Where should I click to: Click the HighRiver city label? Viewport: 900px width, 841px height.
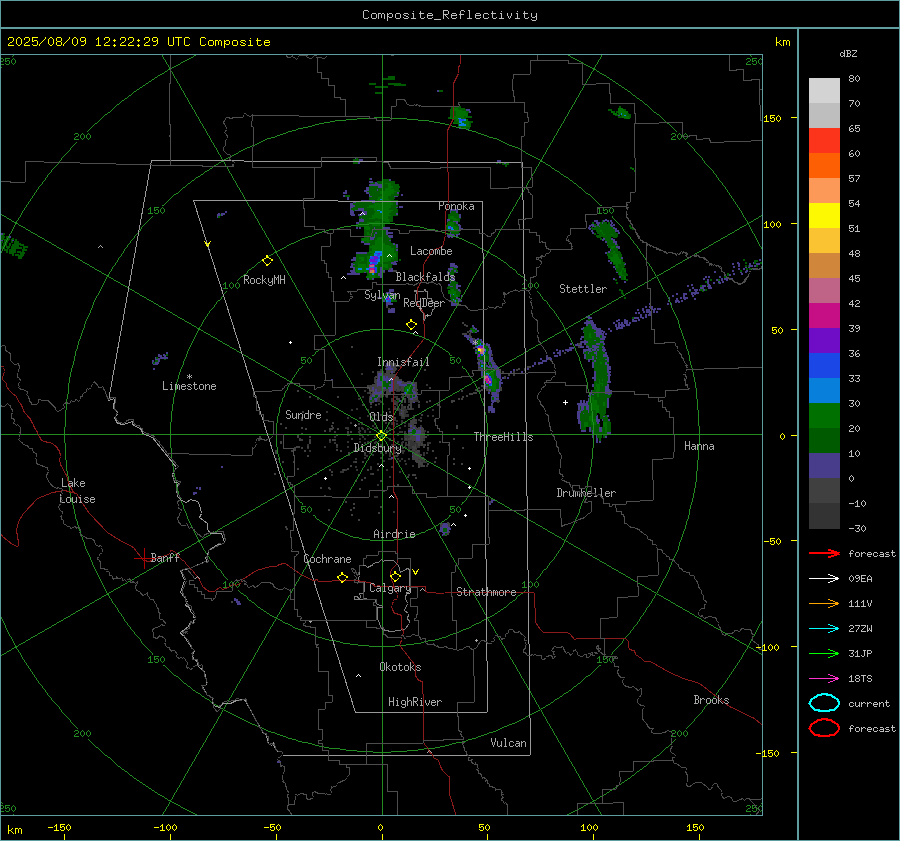click(x=415, y=702)
